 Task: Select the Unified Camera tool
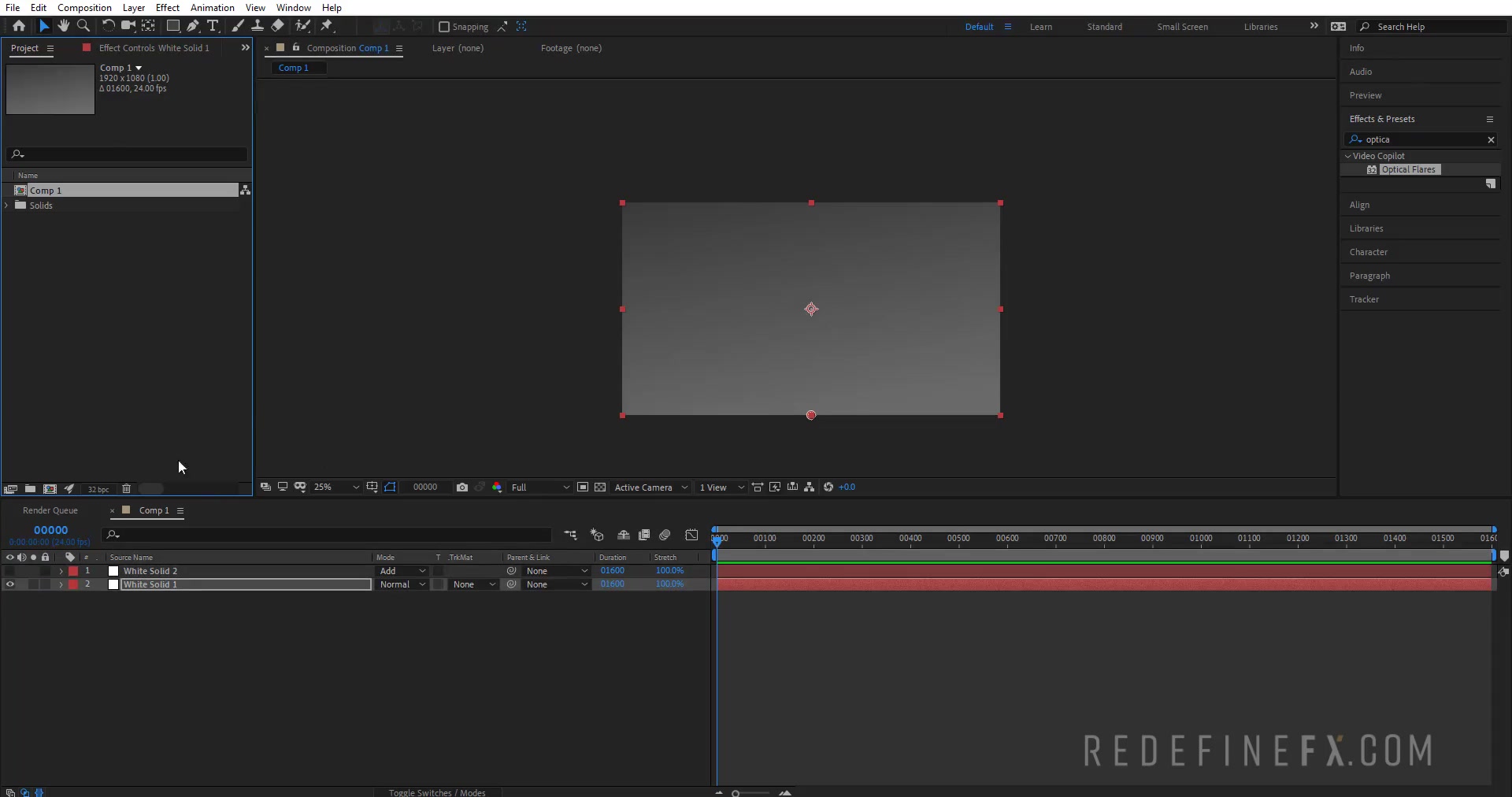click(x=128, y=26)
